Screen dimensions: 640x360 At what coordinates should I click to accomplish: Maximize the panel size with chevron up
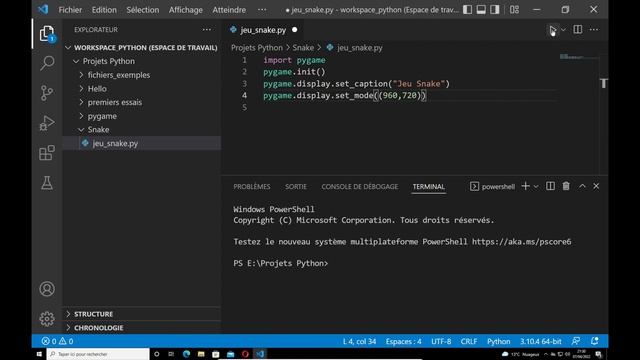click(582, 186)
